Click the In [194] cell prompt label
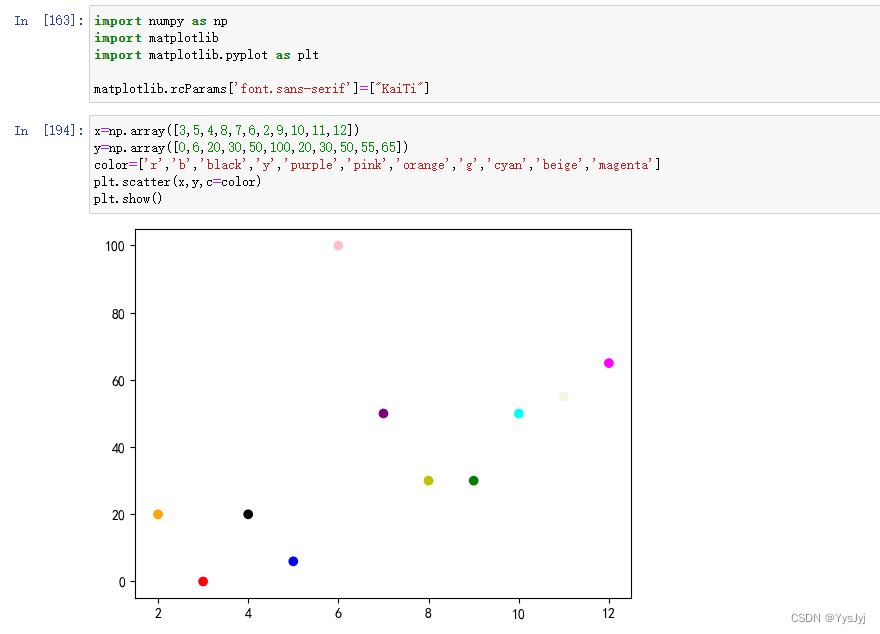Viewport: 880px width, 634px height. click(x=49, y=131)
